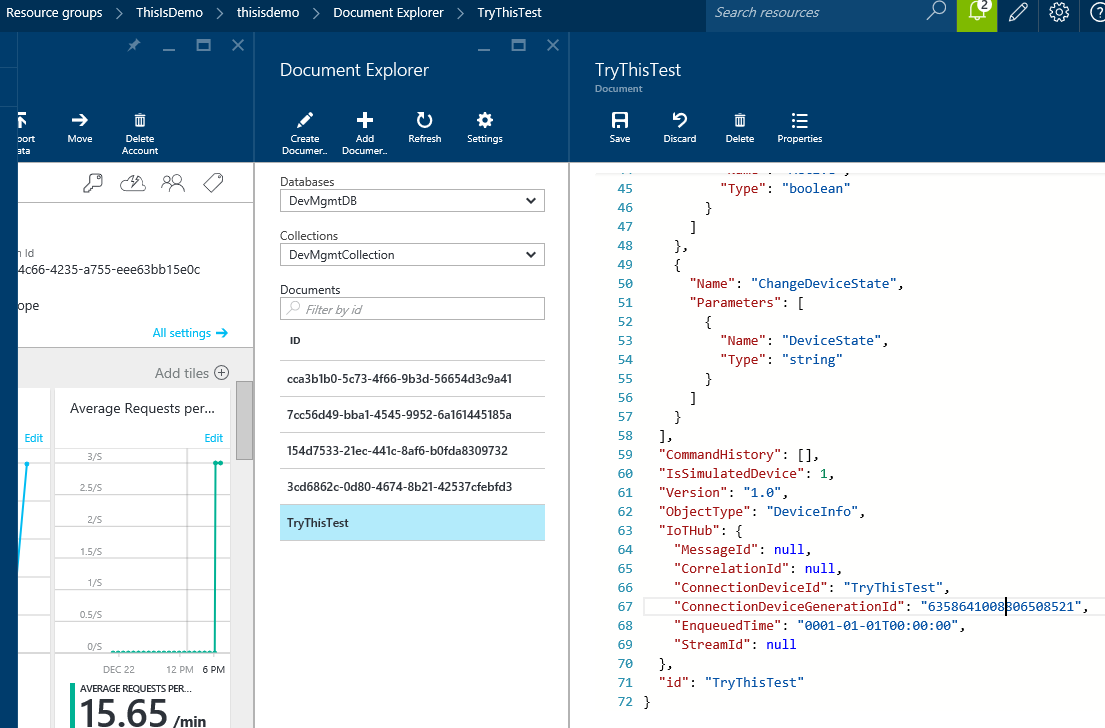
Task: Click the Filter by id field
Action: tap(412, 309)
